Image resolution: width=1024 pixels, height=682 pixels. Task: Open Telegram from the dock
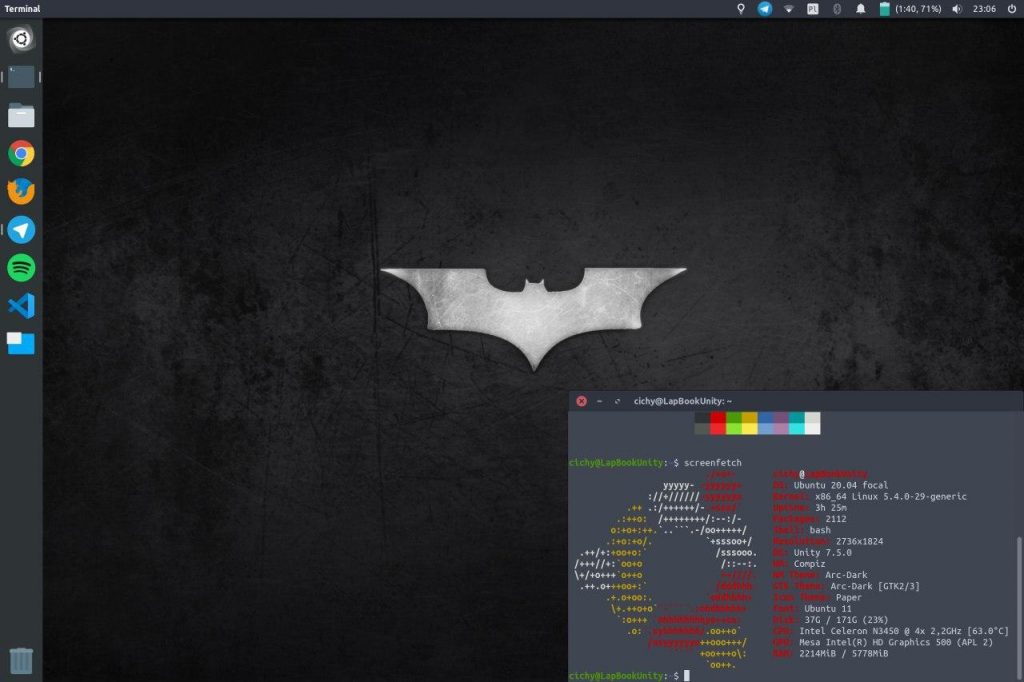[x=21, y=230]
